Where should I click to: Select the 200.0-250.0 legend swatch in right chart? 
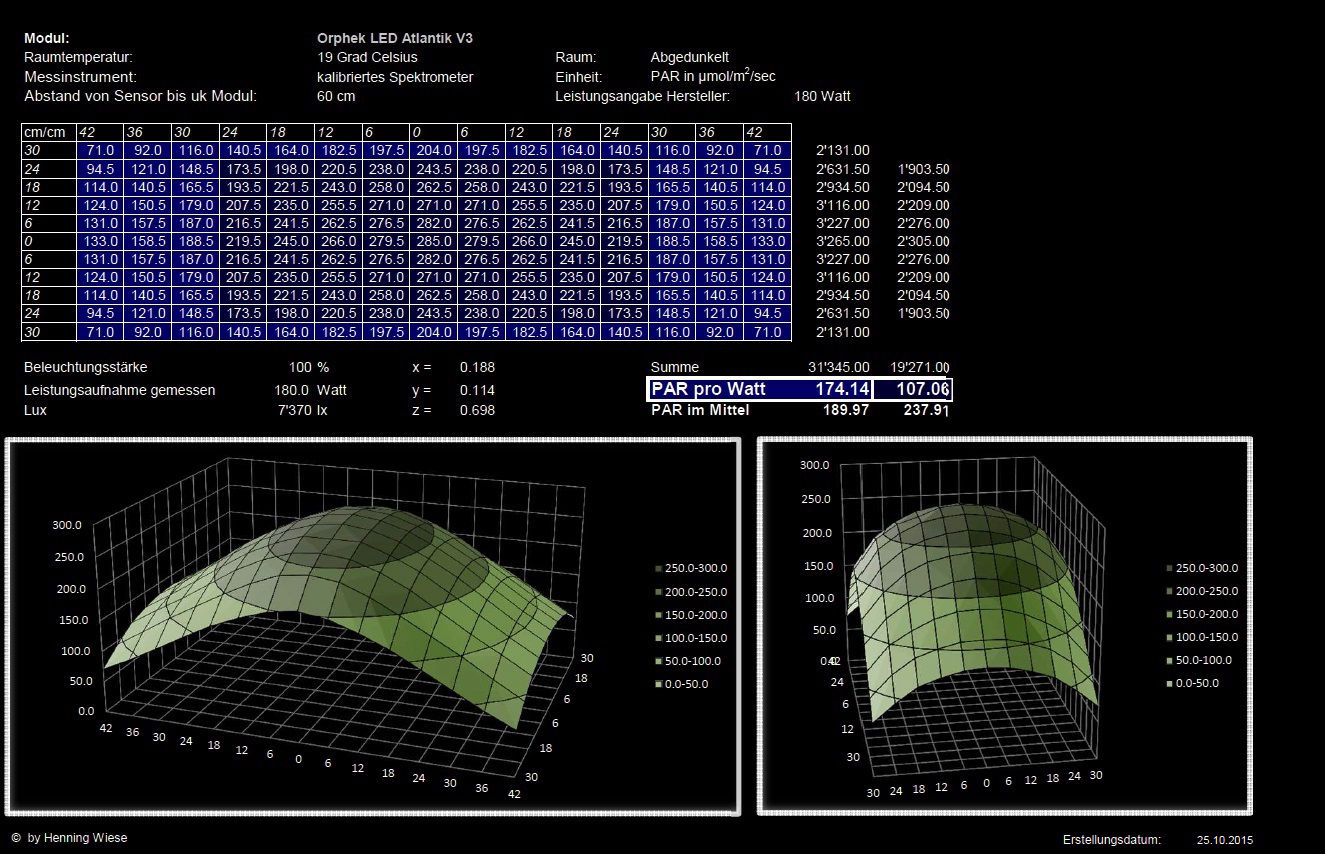coord(1169,591)
